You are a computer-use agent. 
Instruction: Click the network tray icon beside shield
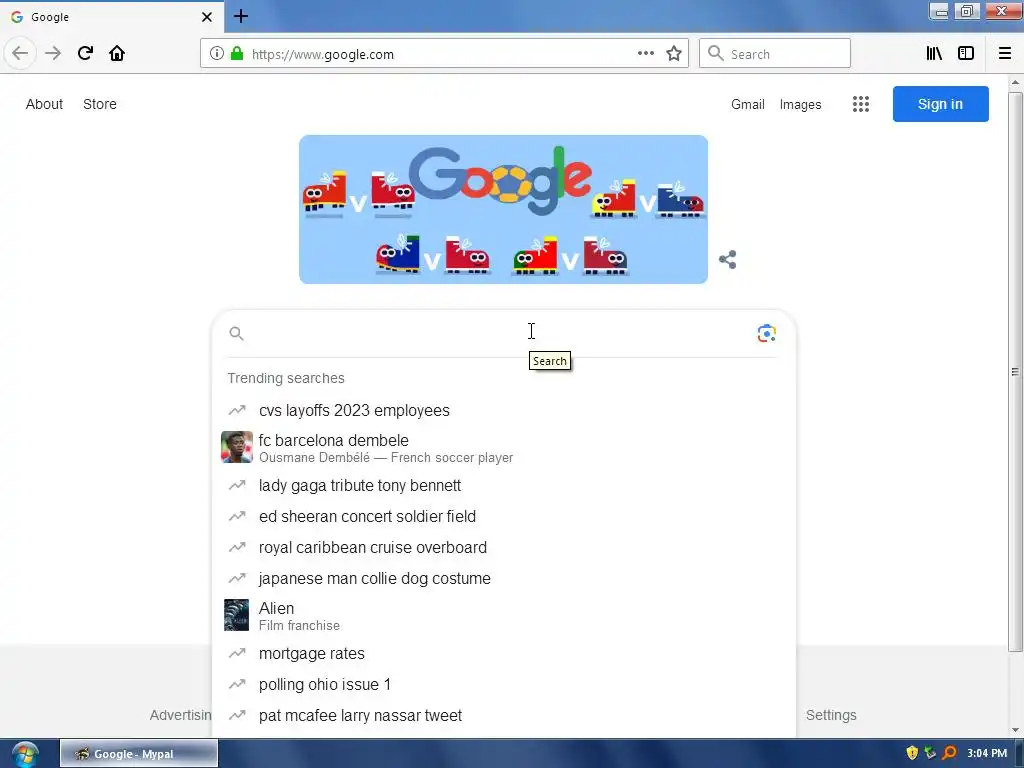931,753
